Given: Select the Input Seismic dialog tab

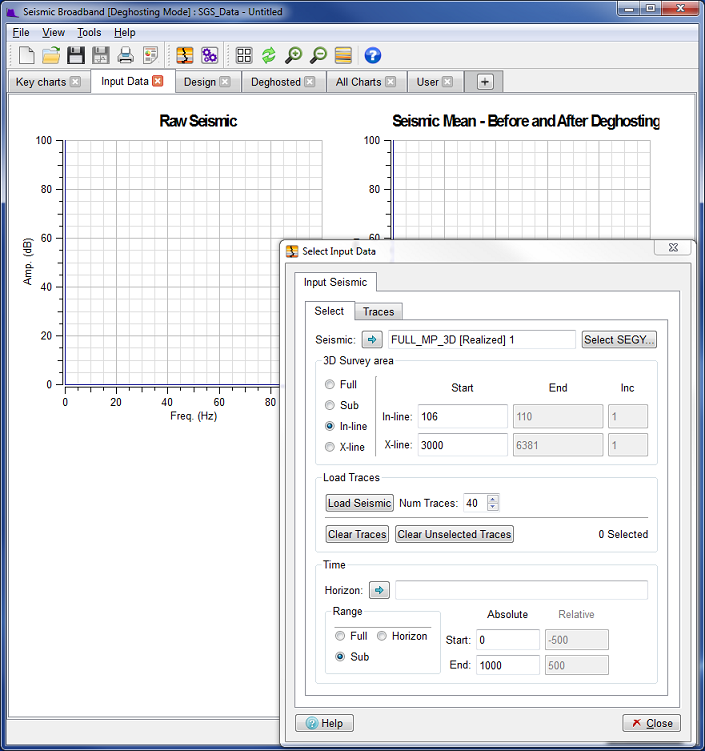Looking at the screenshot, I should [335, 282].
